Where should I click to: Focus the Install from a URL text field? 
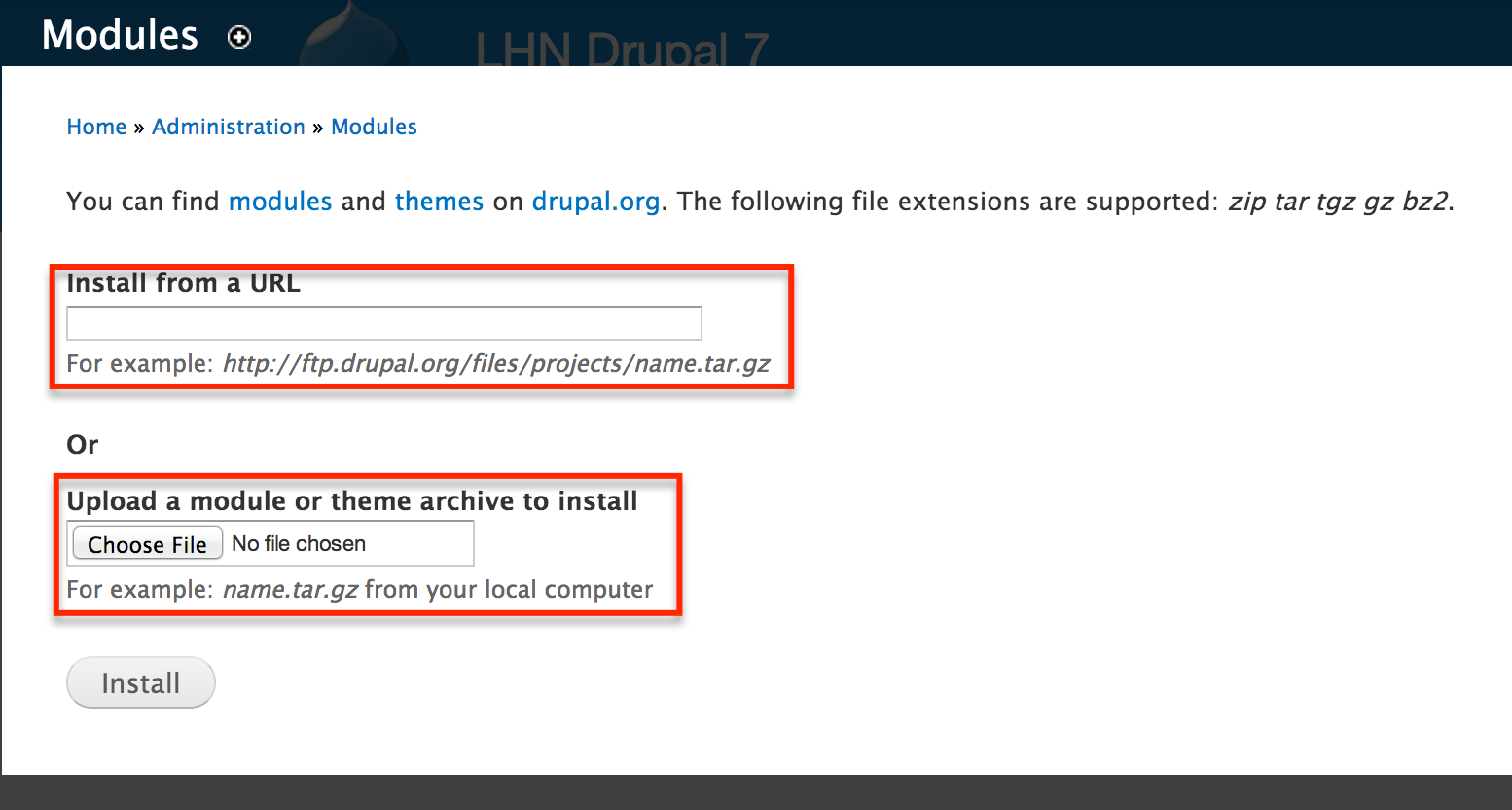pyautogui.click(x=384, y=323)
